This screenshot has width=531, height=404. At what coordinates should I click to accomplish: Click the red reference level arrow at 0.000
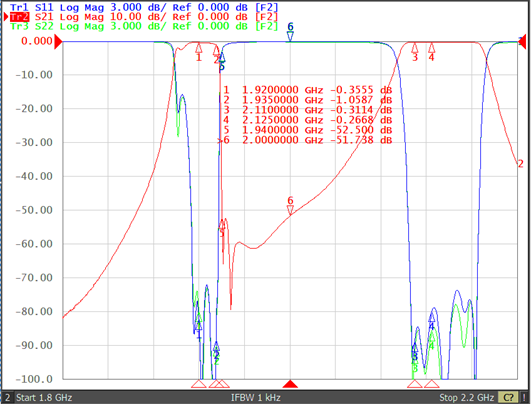click(59, 42)
